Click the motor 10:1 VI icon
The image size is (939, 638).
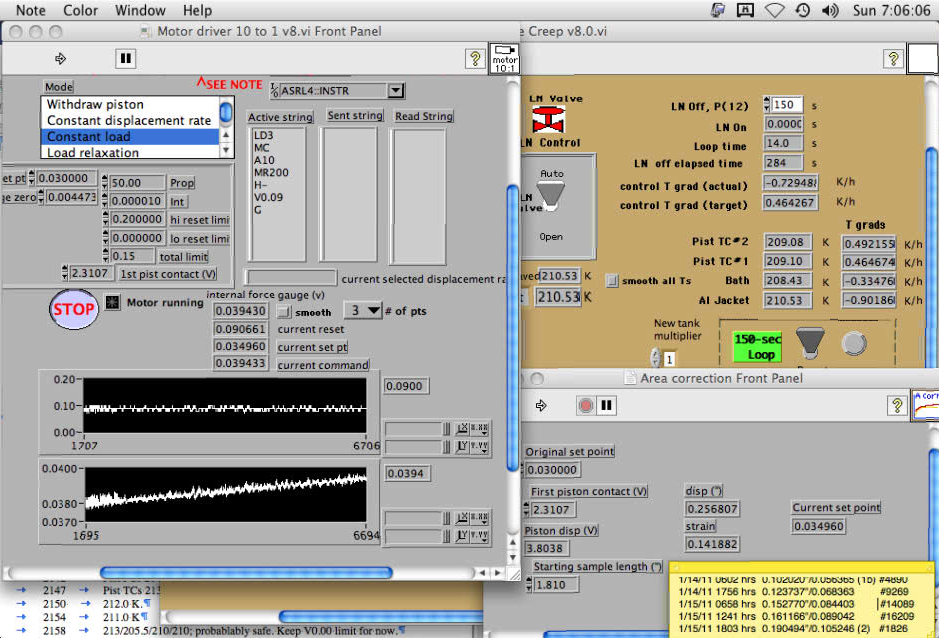[x=505, y=59]
